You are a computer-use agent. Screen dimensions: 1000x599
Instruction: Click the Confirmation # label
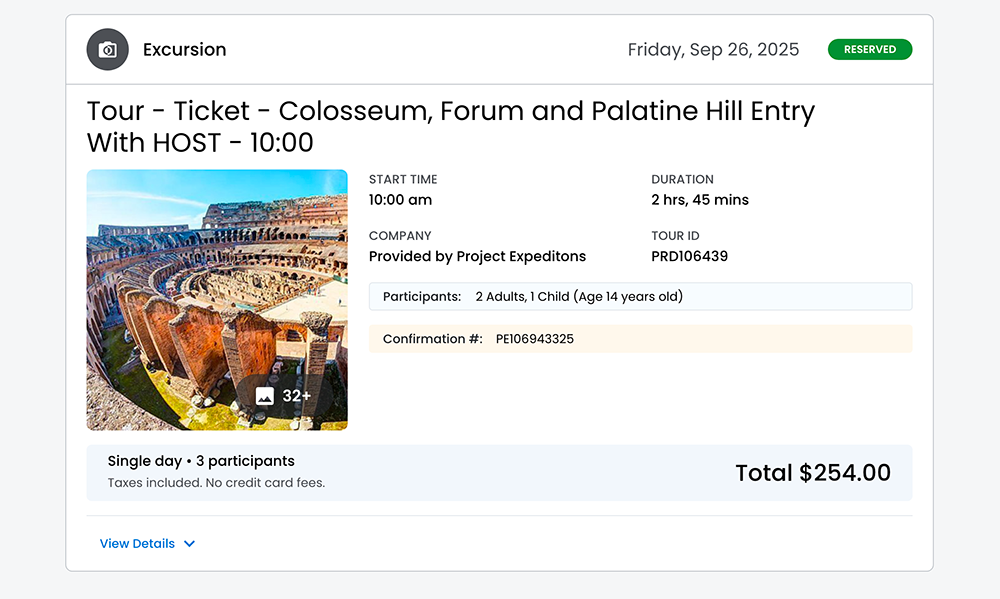pos(432,339)
